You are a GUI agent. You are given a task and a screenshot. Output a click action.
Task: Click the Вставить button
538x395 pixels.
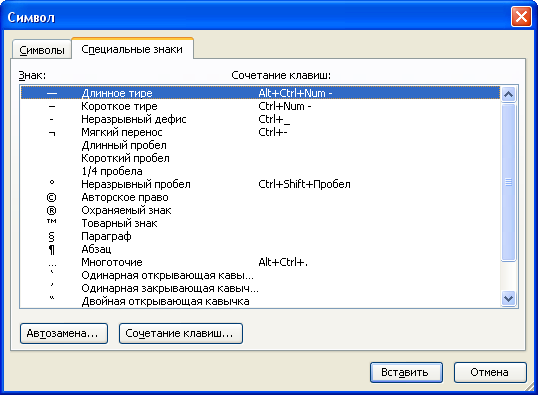click(x=406, y=372)
